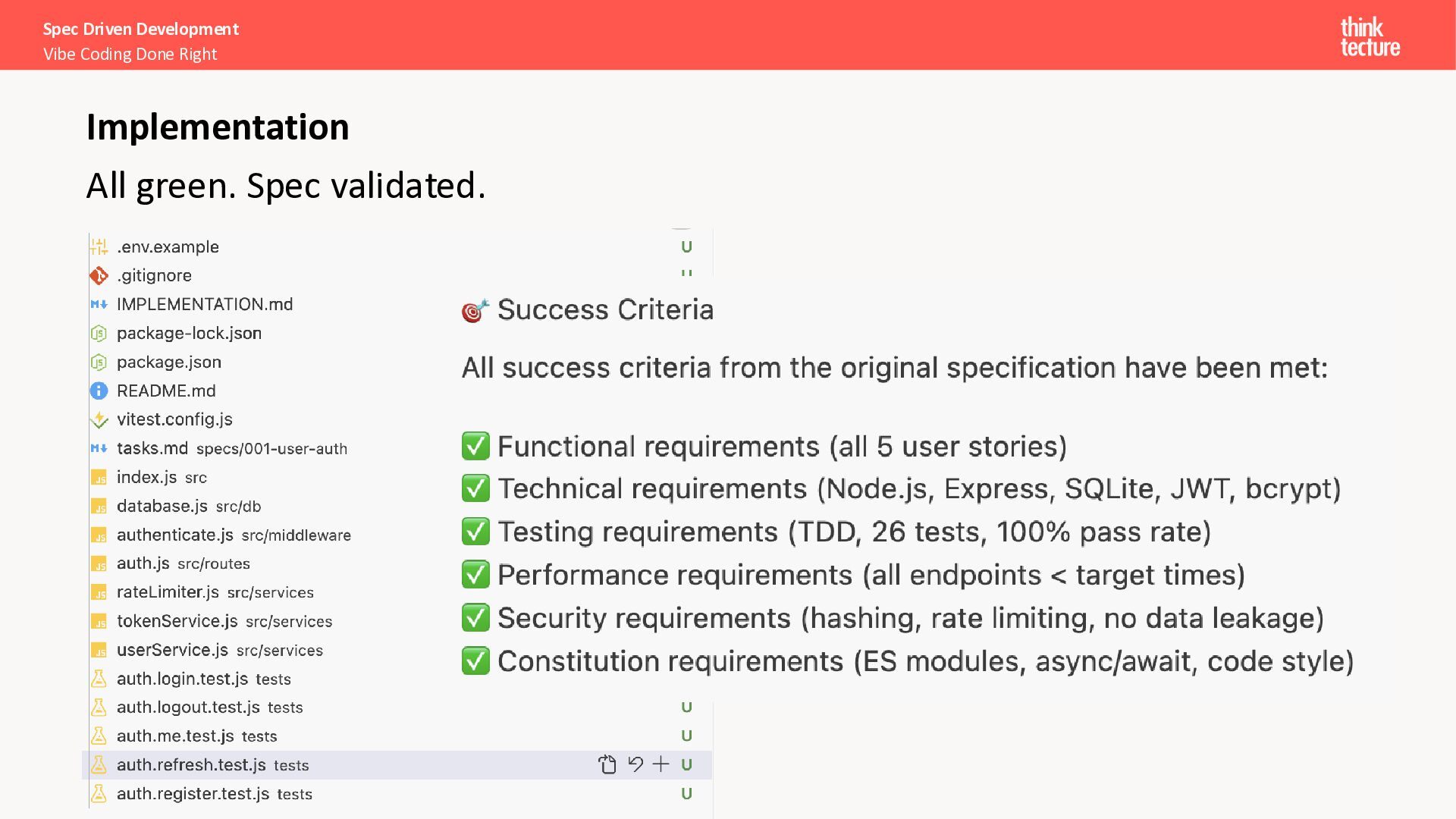Select package.json in changes list
The width and height of the screenshot is (1456, 819).
pyautogui.click(x=168, y=362)
